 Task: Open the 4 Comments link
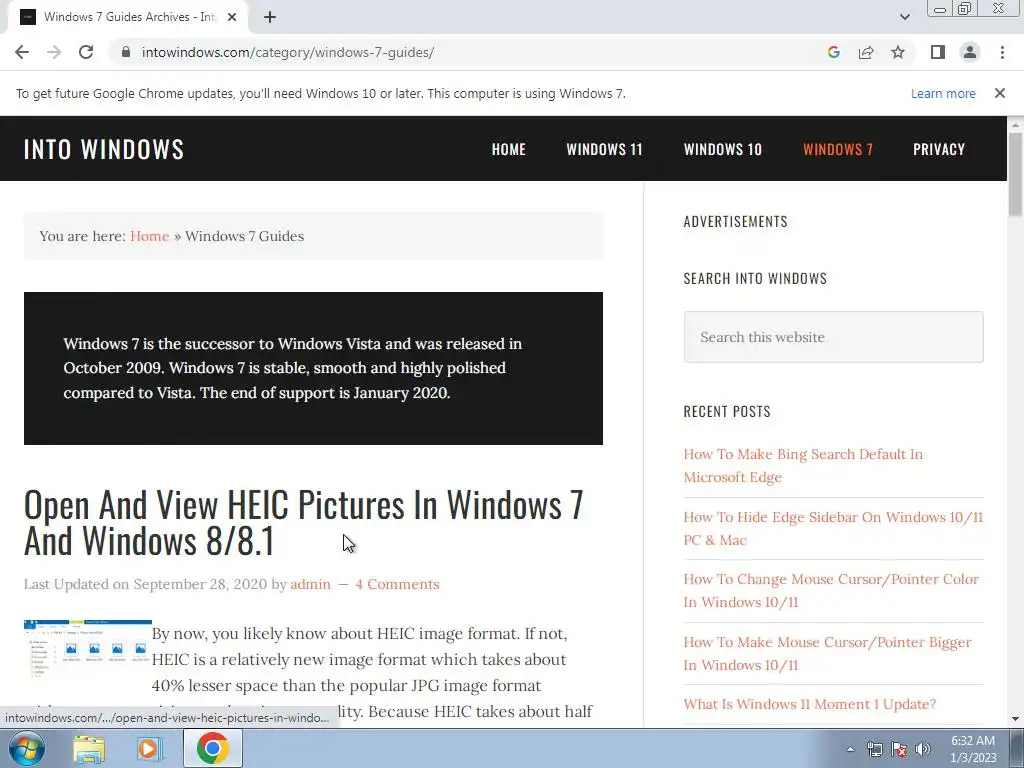click(x=397, y=584)
